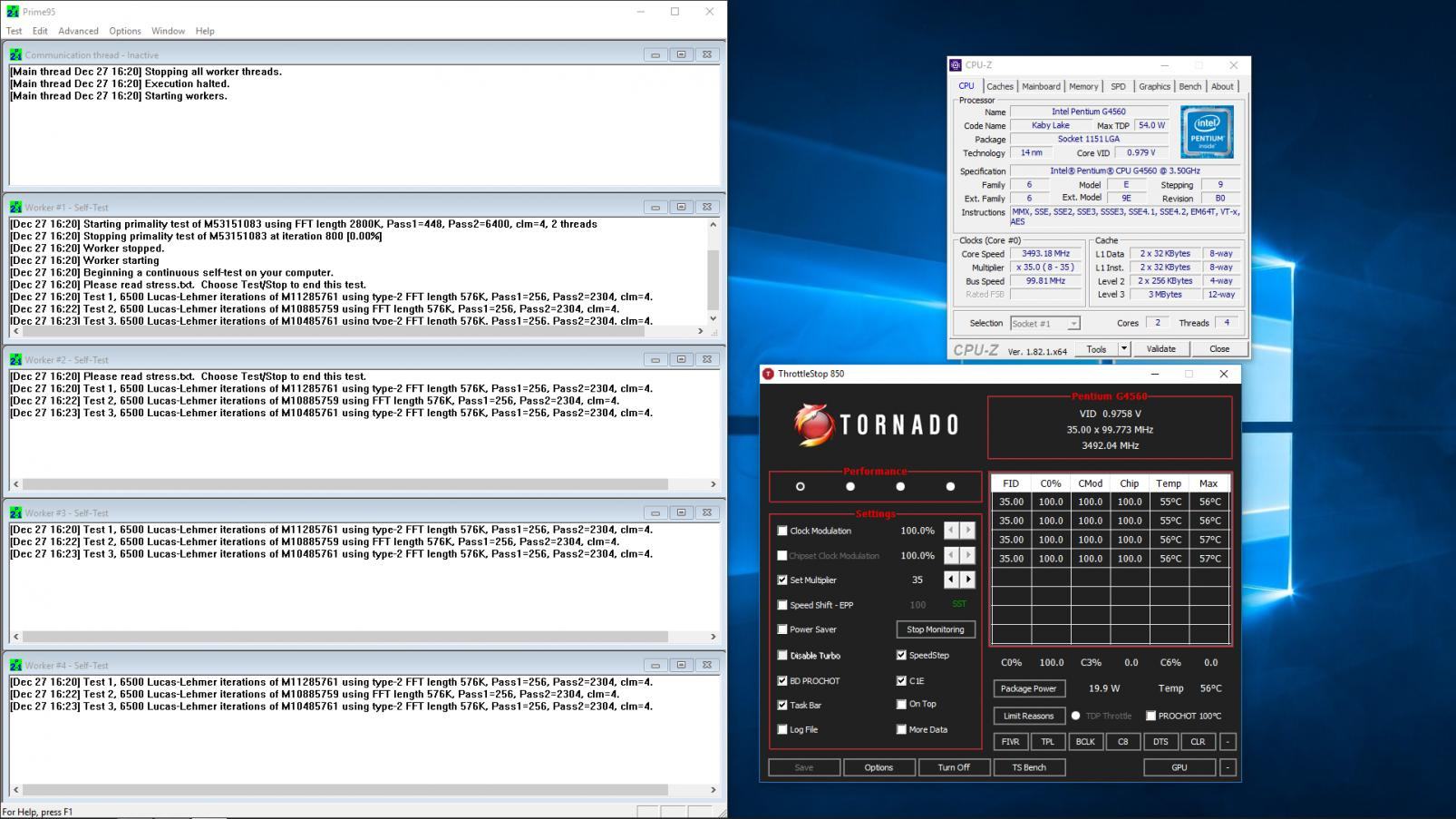Open the TS Bench button
This screenshot has width=1456, height=819.
(1029, 767)
